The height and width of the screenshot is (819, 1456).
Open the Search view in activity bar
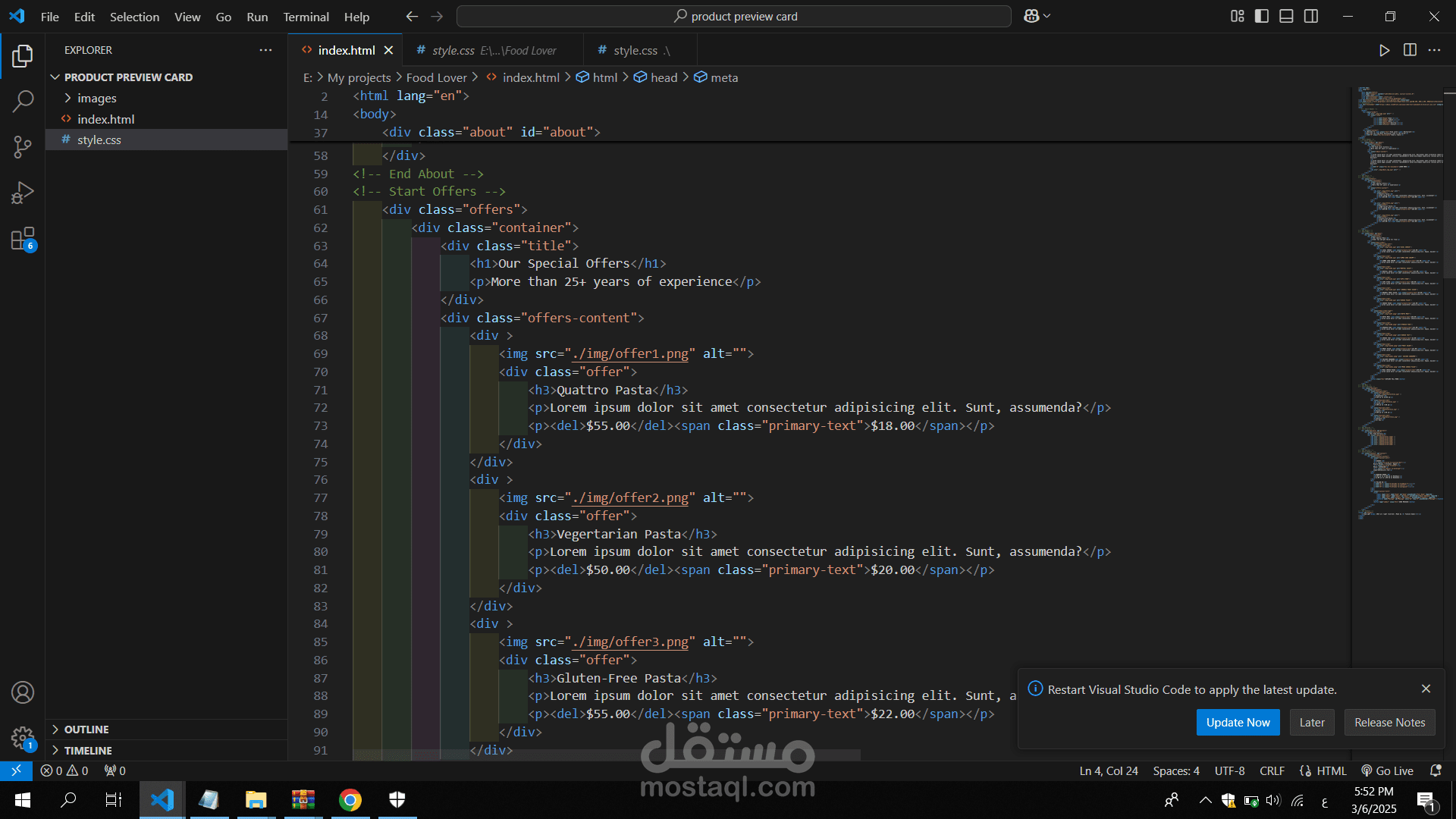tap(23, 101)
